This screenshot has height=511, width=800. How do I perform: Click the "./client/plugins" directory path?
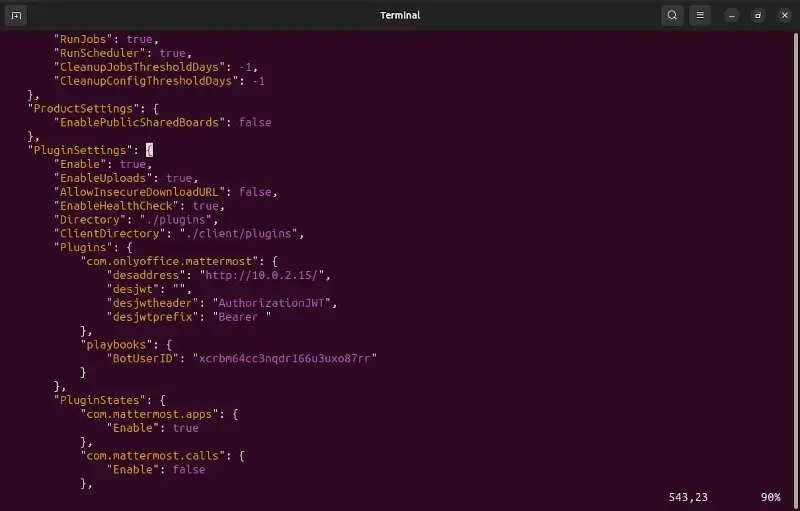click(x=240, y=233)
